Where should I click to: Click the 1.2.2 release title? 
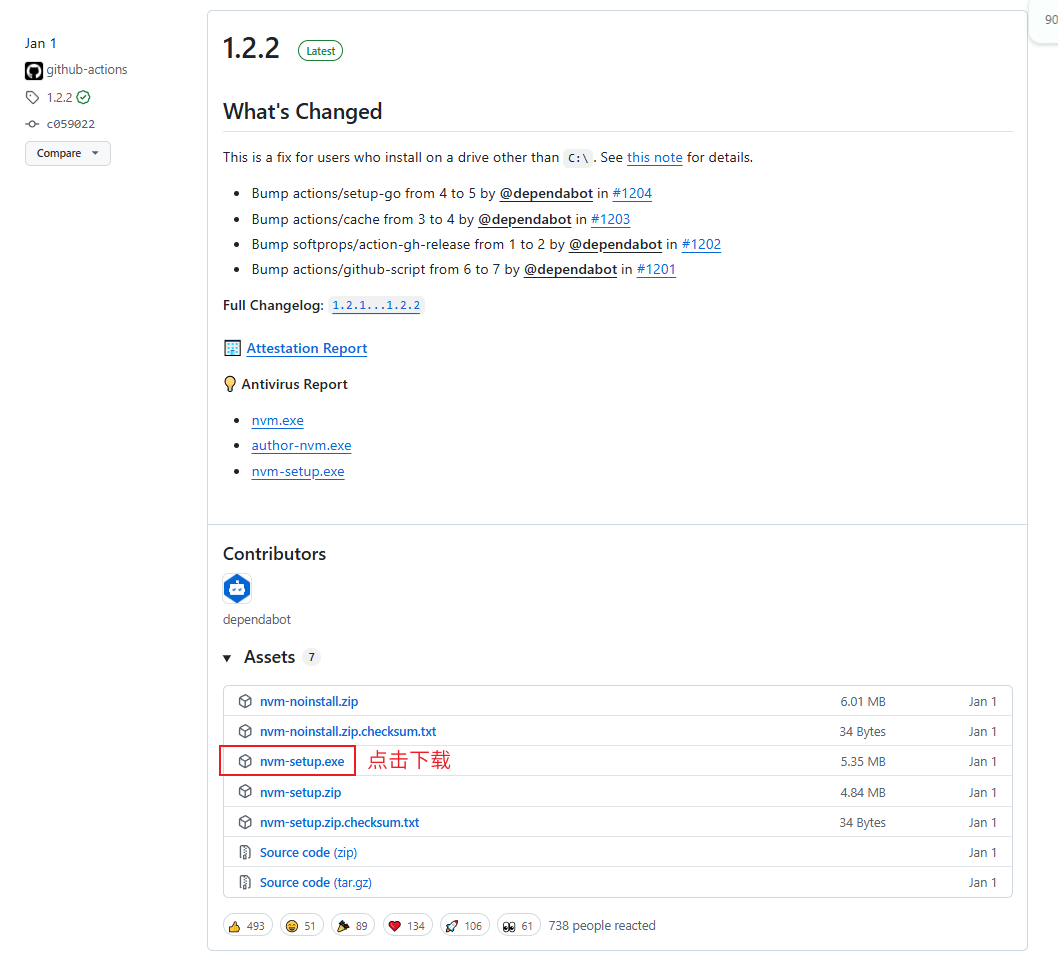251,49
